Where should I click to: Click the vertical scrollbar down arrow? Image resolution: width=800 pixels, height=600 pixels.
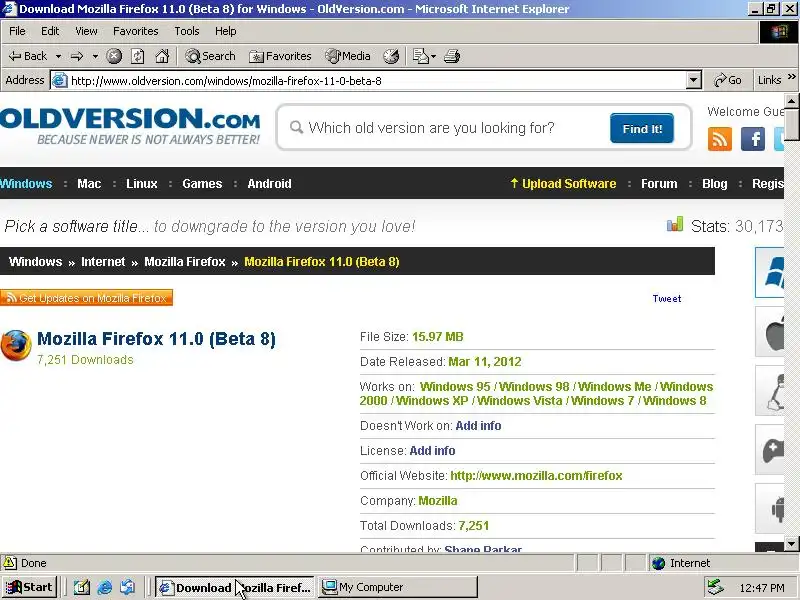[792, 544]
